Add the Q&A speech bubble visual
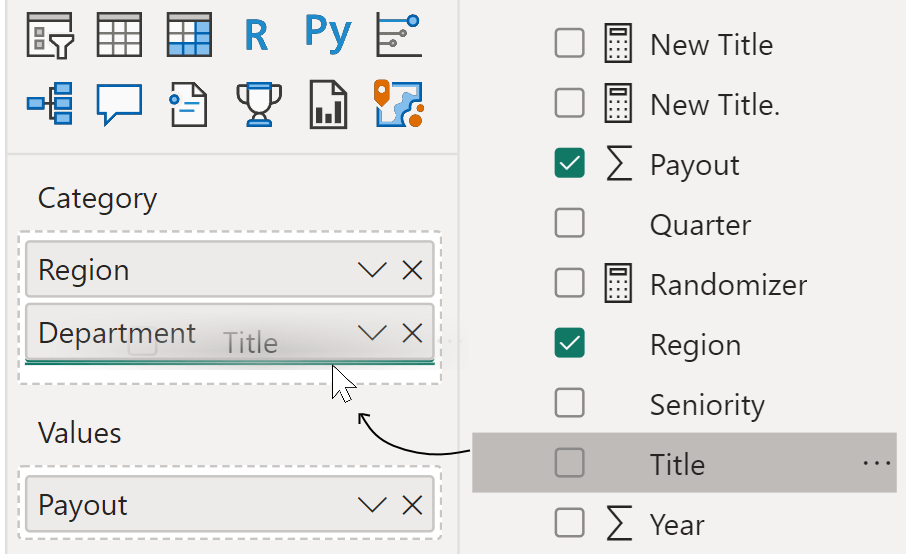The image size is (906, 554). (118, 103)
